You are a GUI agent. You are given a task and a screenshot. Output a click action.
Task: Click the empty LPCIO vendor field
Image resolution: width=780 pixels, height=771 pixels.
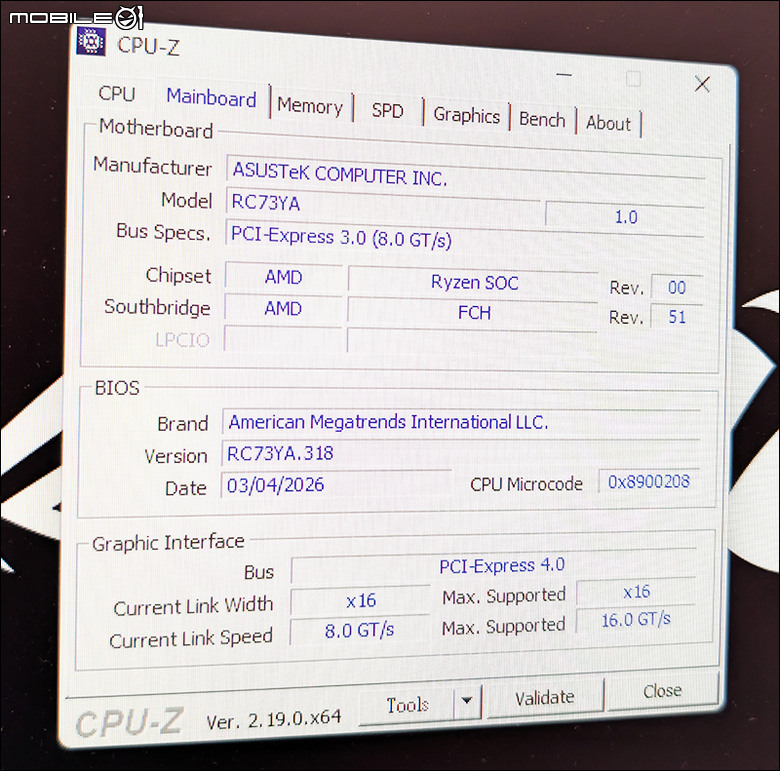coord(283,339)
